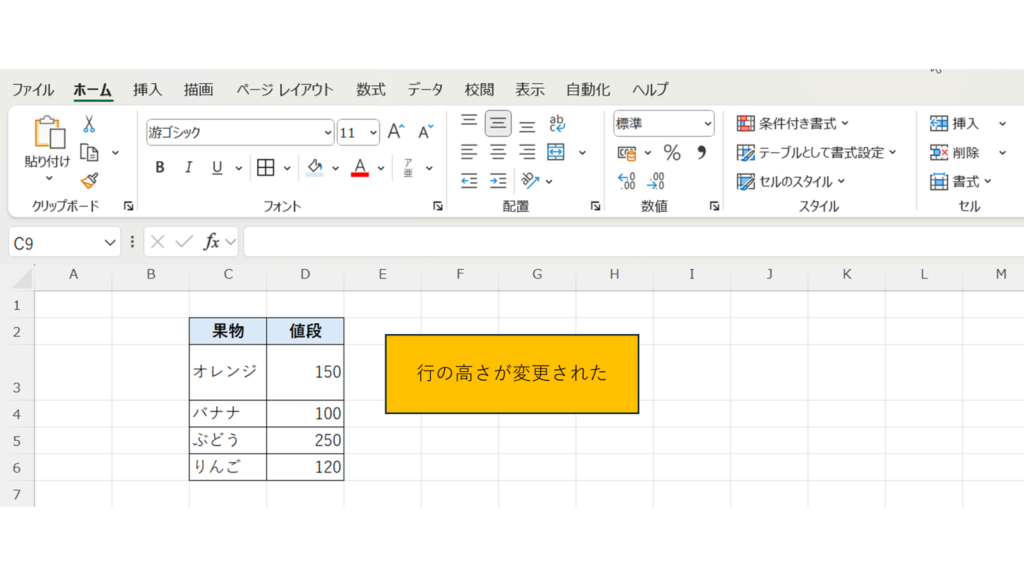1024x576 pixels.
Task: Click the Insert Function fx icon
Action: pyautogui.click(x=211, y=242)
